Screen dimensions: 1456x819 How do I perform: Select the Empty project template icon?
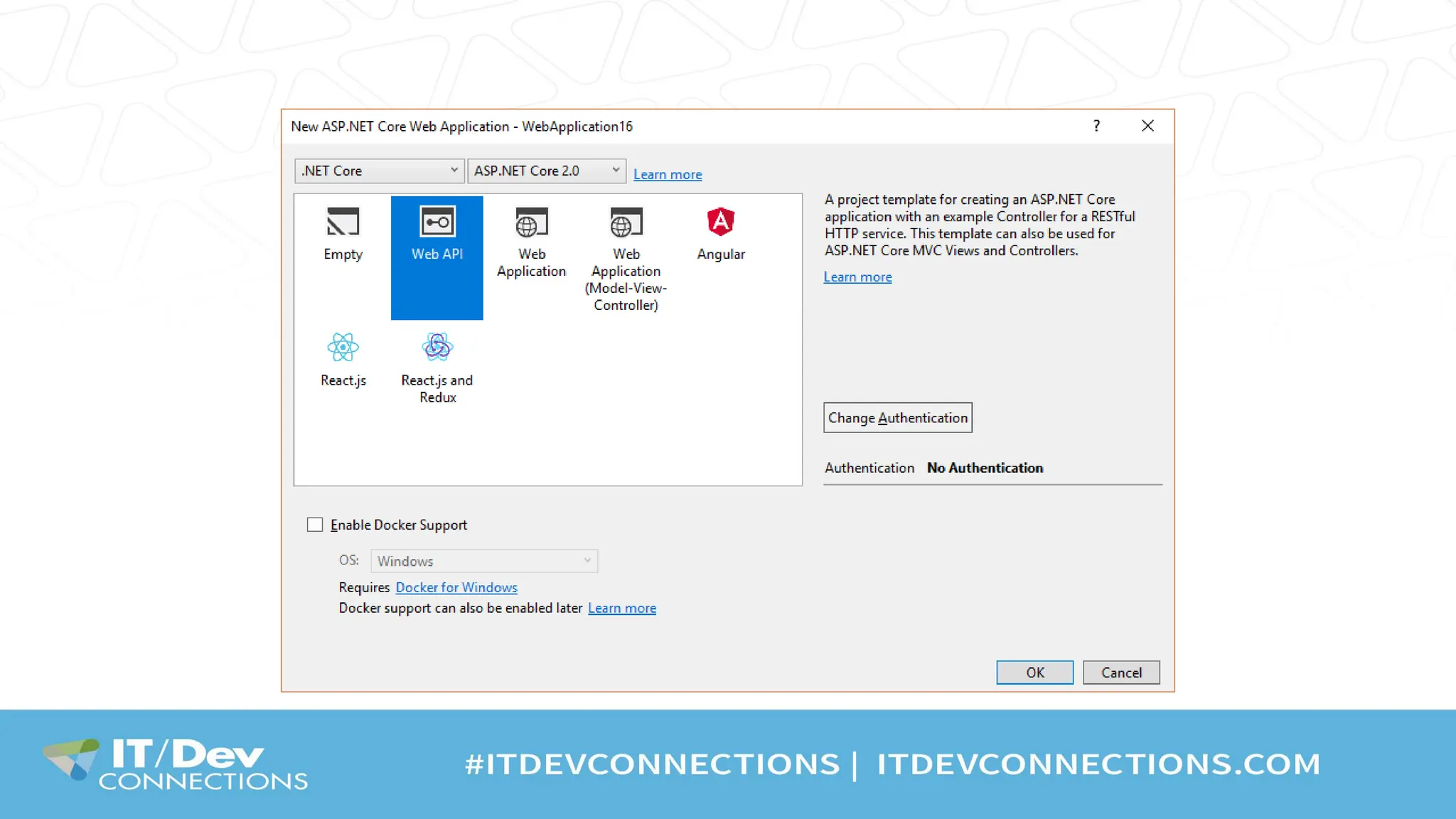(x=343, y=222)
